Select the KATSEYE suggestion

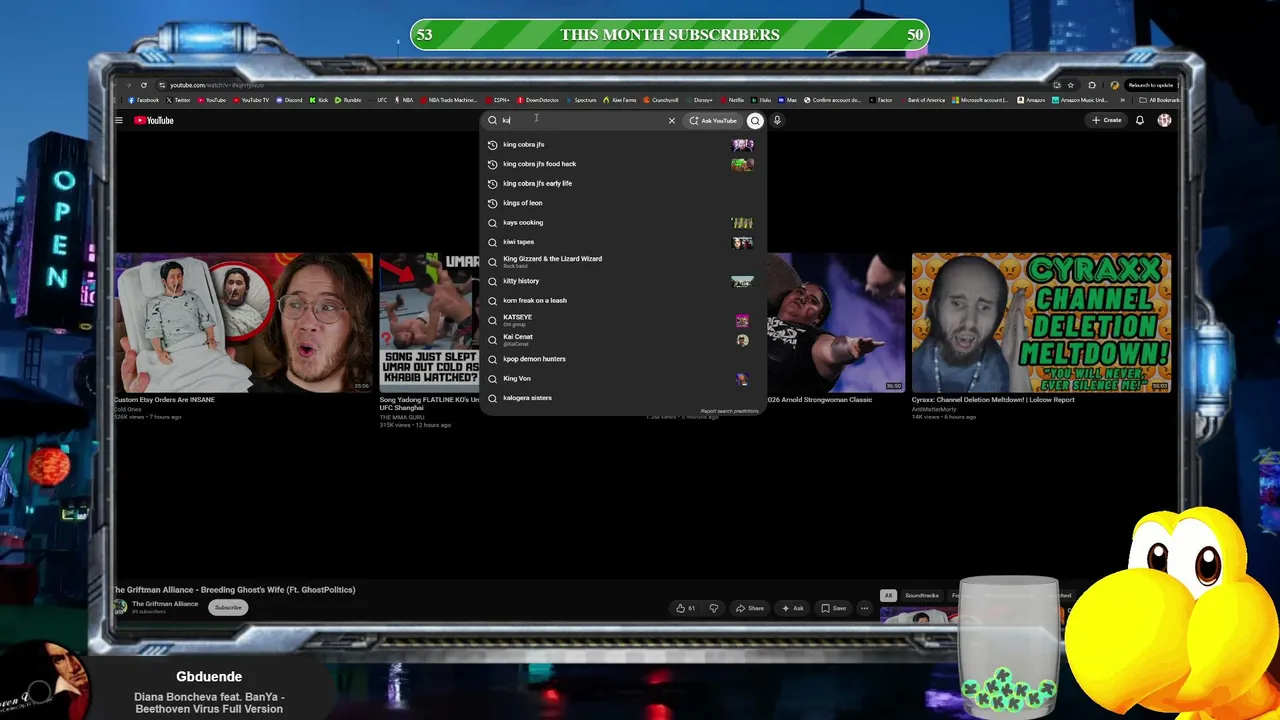[622, 320]
